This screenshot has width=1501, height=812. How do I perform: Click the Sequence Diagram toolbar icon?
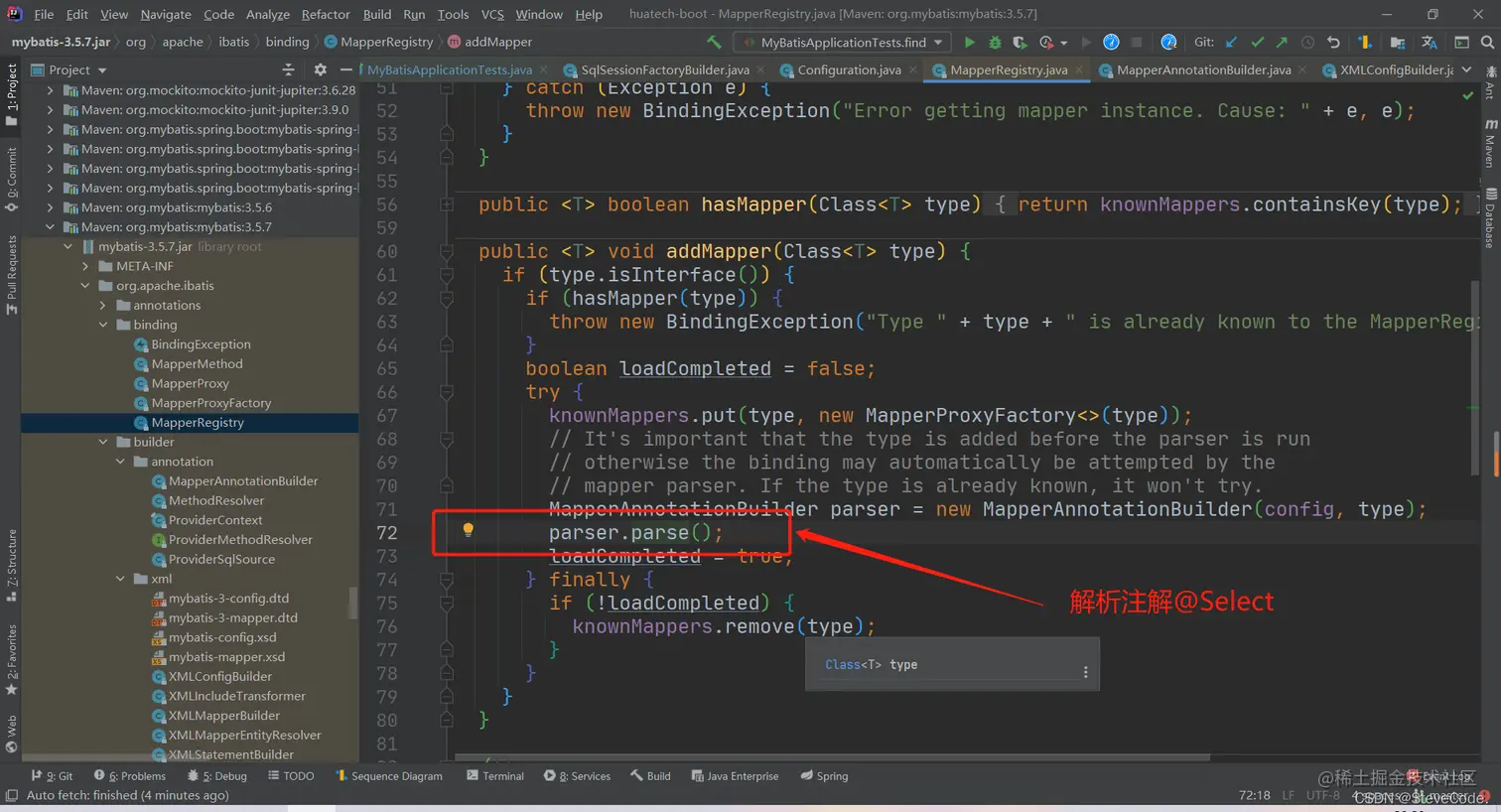point(1365,42)
